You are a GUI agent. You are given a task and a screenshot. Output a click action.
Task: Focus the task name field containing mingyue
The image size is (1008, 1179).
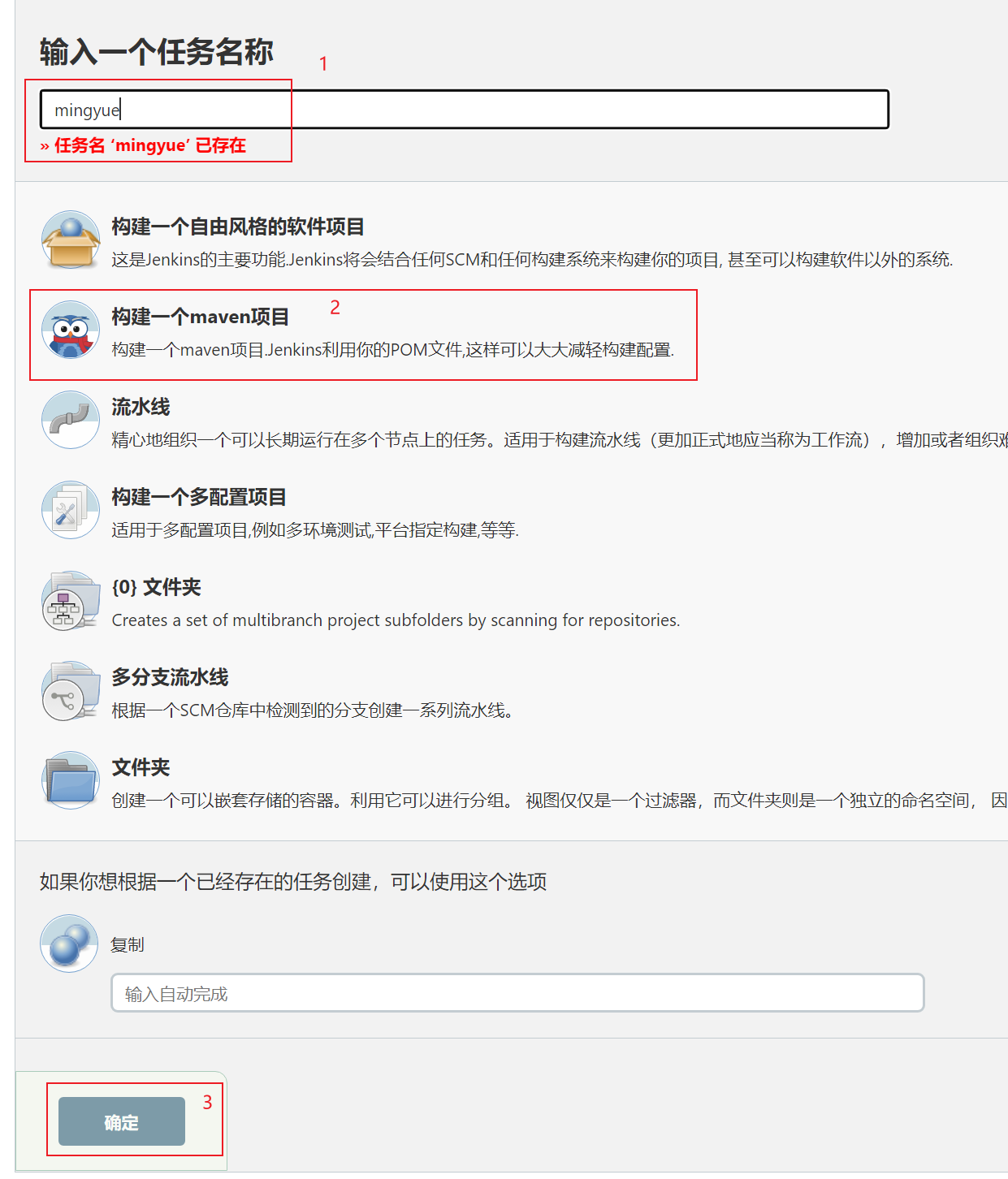pyautogui.click(x=465, y=110)
